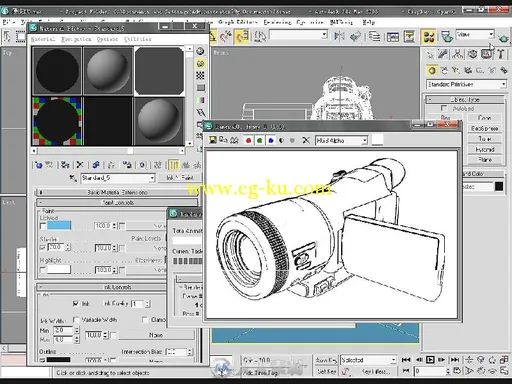Image resolution: width=512 pixels, height=384 pixels.
Task: Click the Set Key button
Action: pyautogui.click(x=326, y=371)
